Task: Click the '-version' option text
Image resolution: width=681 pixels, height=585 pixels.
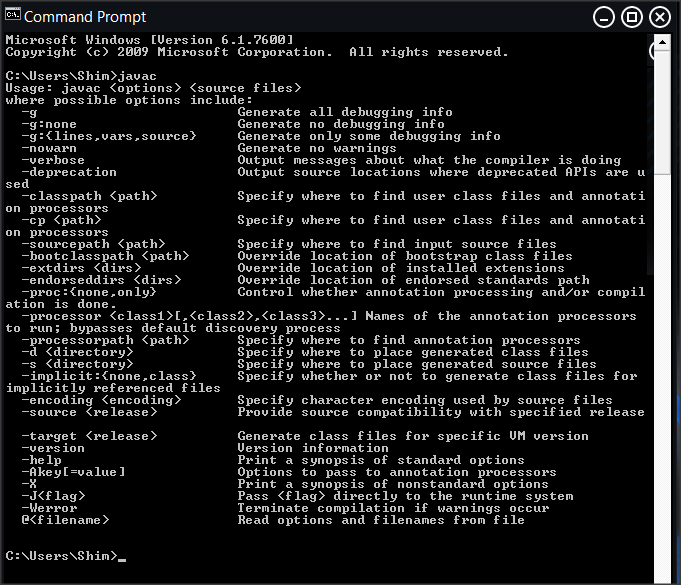Action: [x=53, y=448]
